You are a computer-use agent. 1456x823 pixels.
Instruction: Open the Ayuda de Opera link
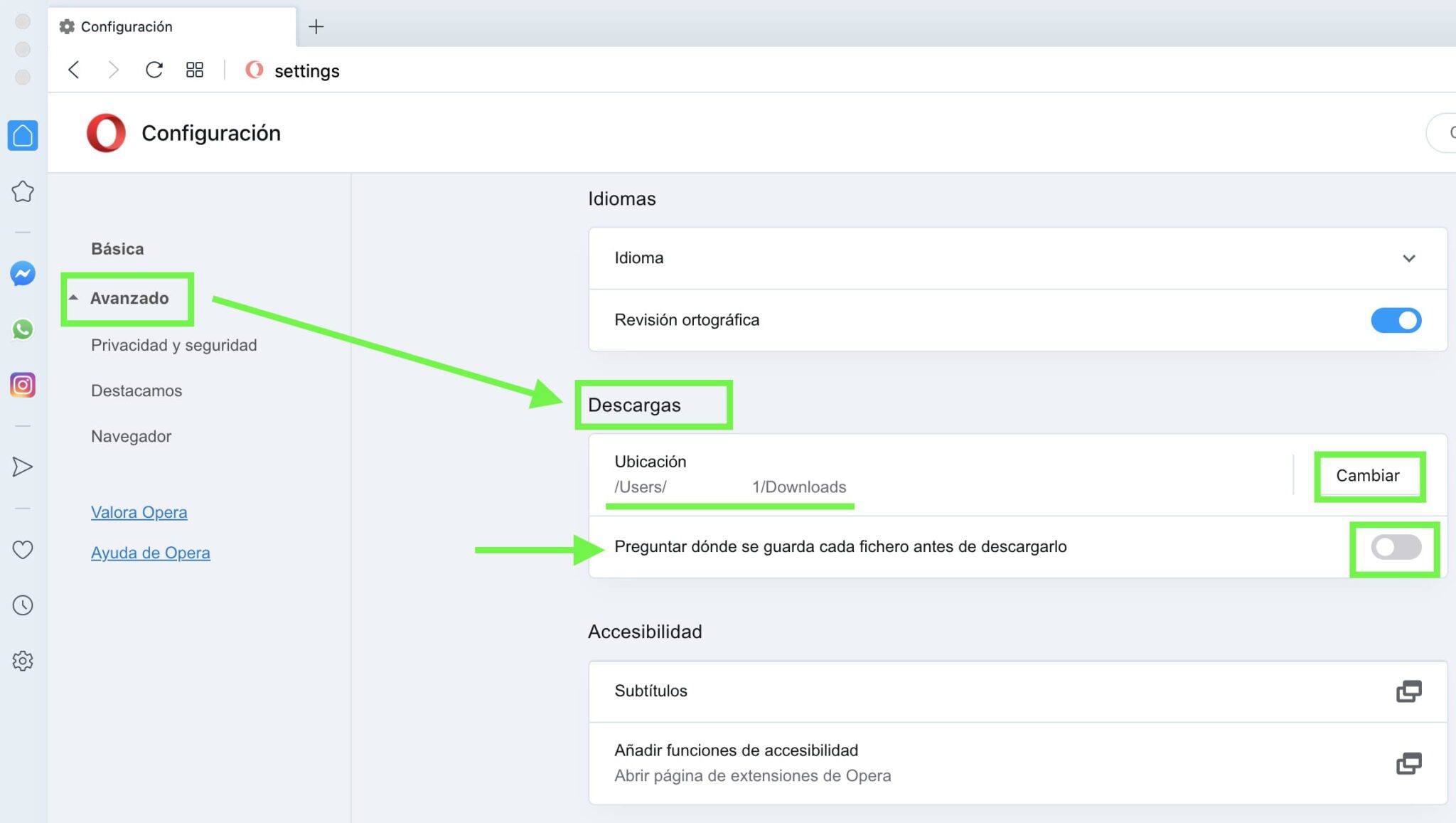[150, 553]
